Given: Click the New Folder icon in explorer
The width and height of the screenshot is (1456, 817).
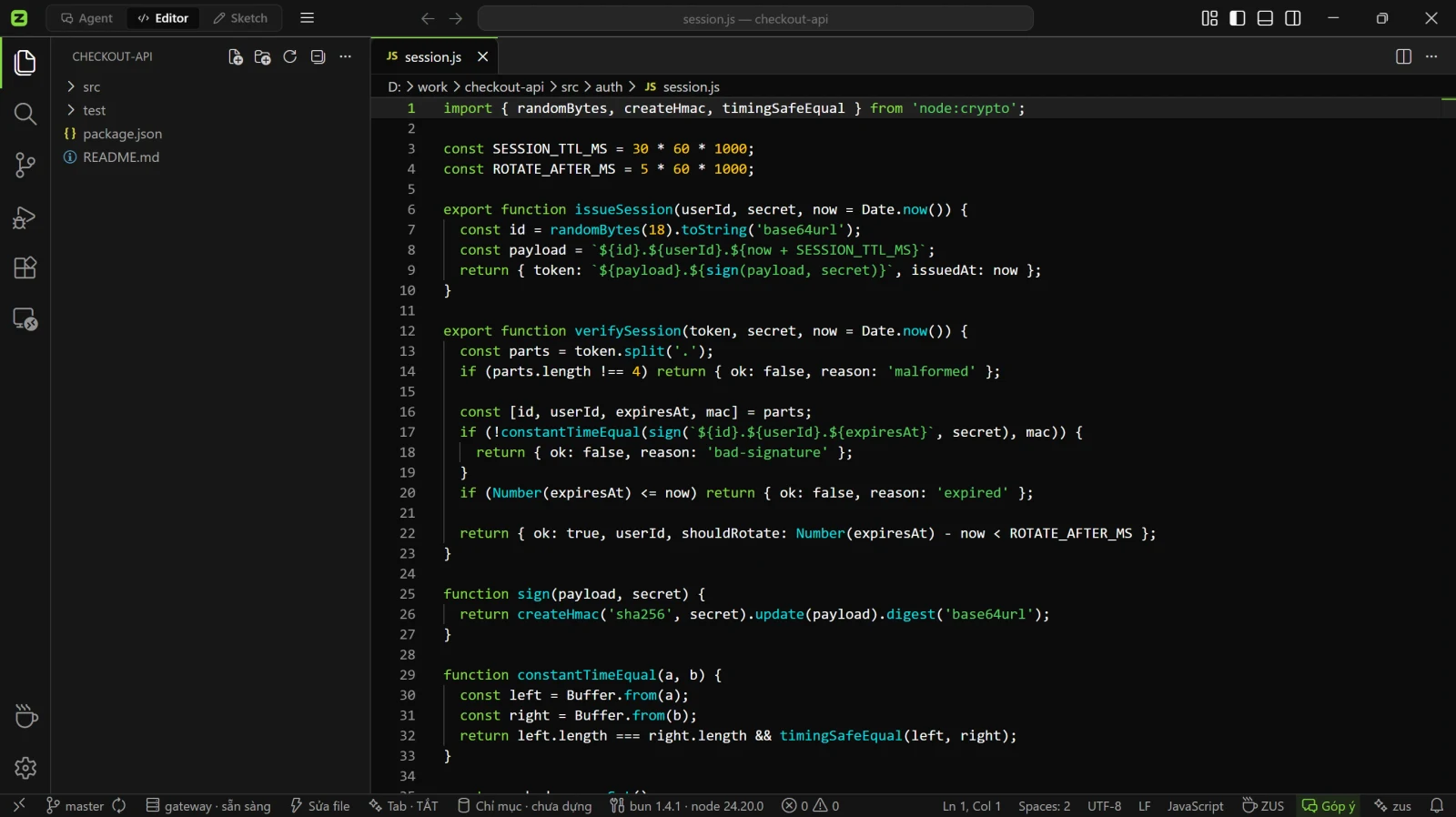Looking at the screenshot, I should [263, 56].
